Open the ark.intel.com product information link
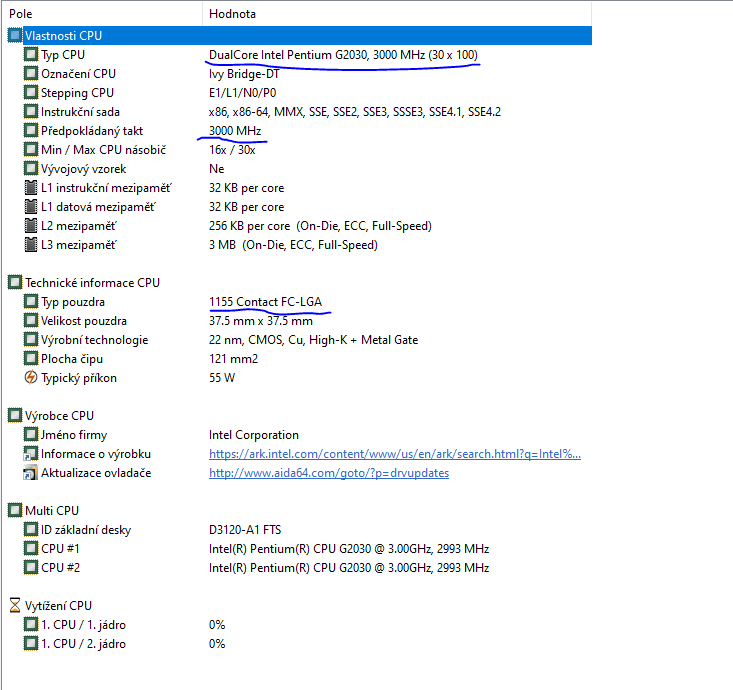733x690 pixels. point(395,454)
